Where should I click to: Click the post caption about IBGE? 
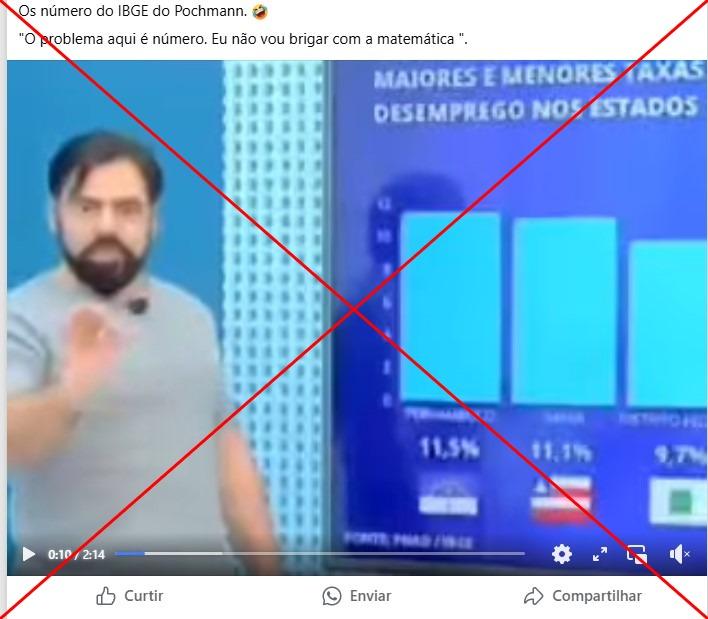tap(133, 11)
